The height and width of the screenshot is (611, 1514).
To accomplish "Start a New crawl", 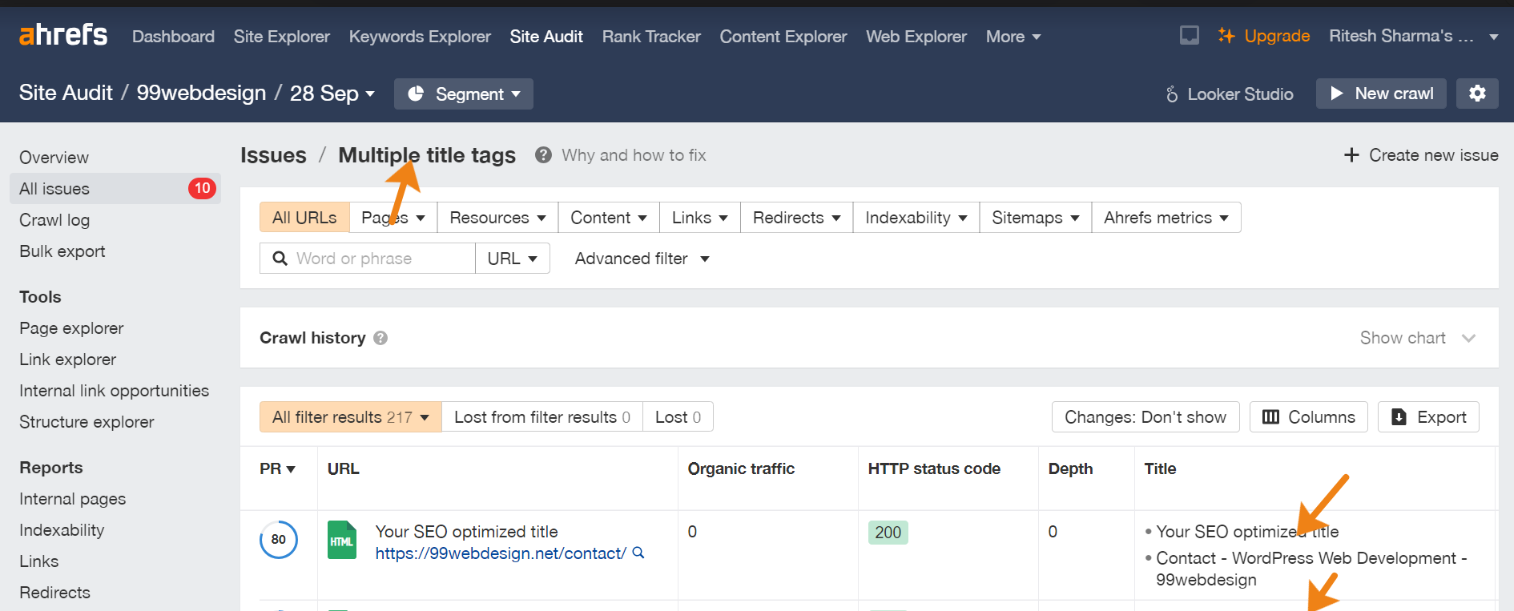I will 1381,94.
